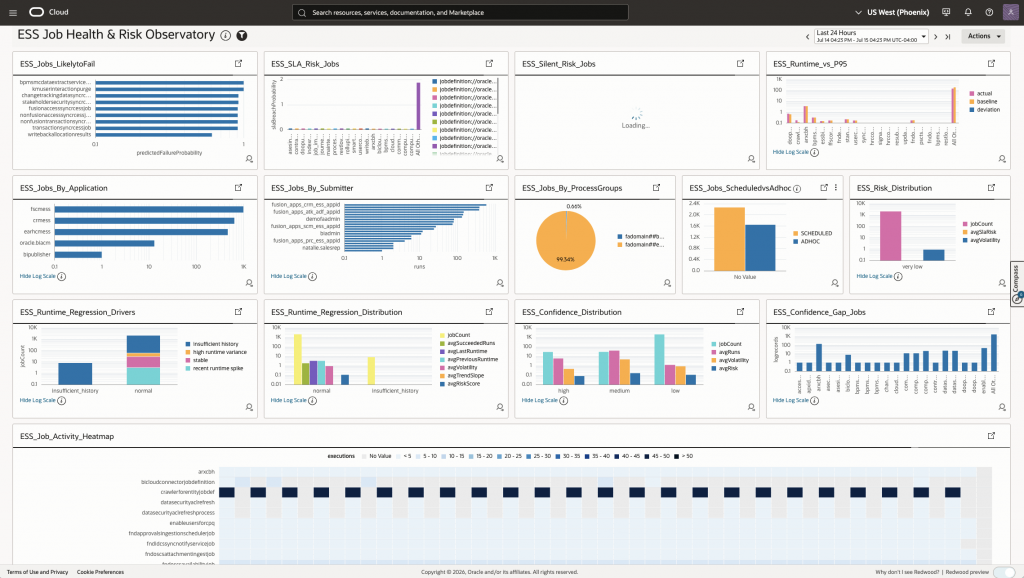Open Terms of Use and Privacy link
This screenshot has width=1024, height=578.
[x=37, y=572]
